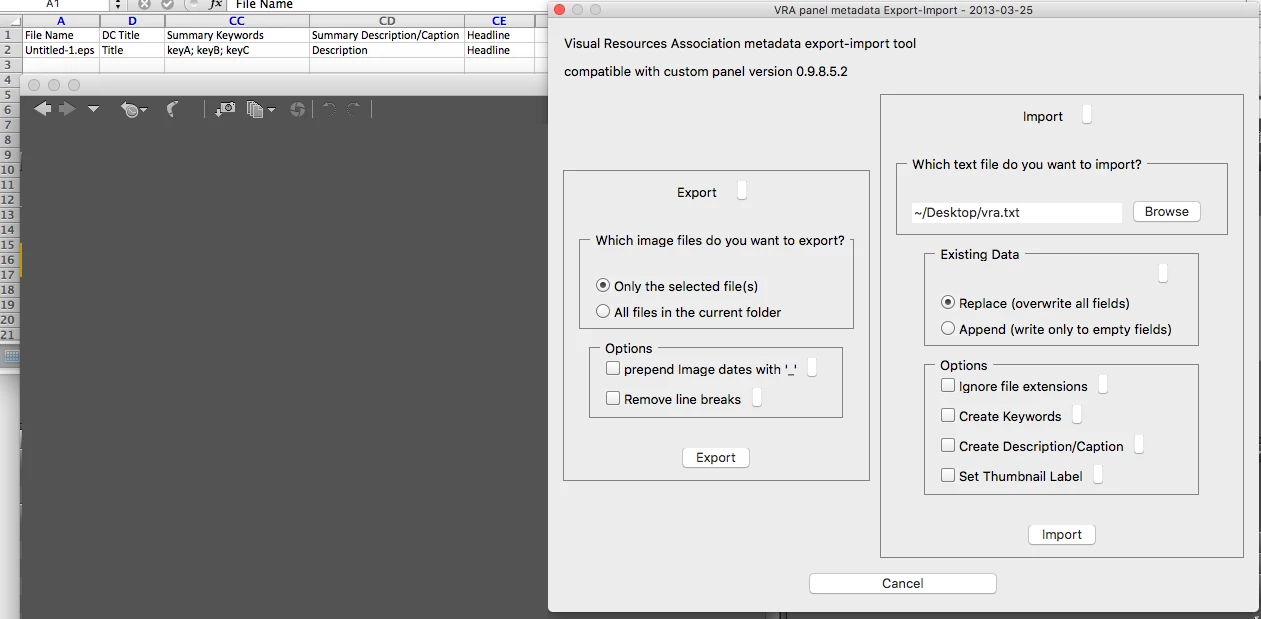Image resolution: width=1261 pixels, height=619 pixels.
Task: Click the get photos from camera icon
Action: (x=226, y=108)
